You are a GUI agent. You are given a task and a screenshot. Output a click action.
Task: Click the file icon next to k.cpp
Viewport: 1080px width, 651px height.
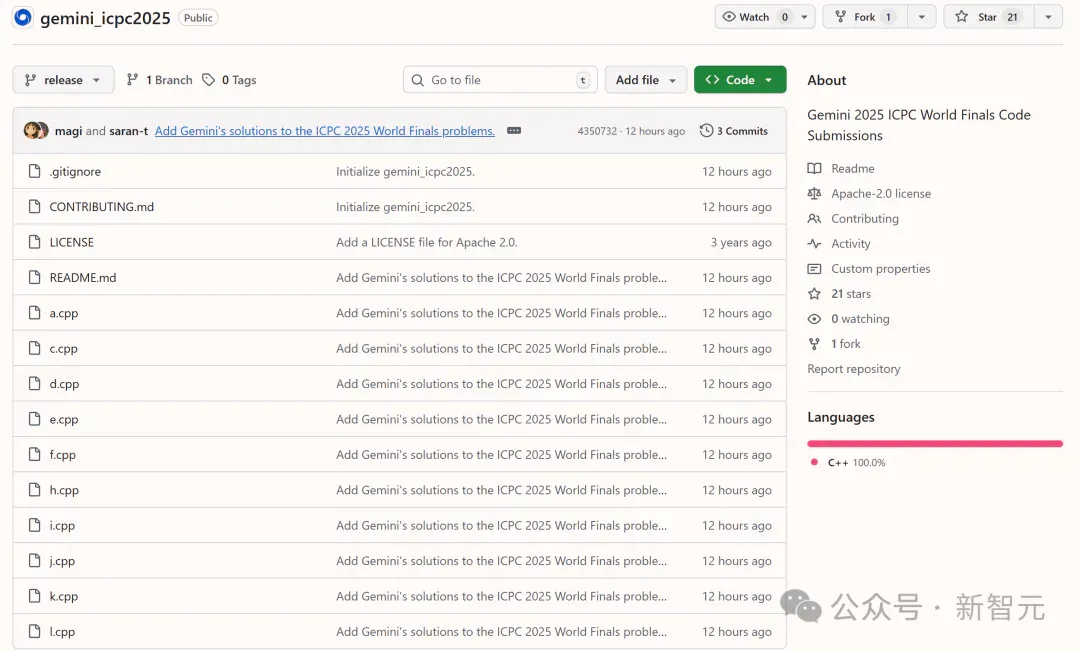34,596
